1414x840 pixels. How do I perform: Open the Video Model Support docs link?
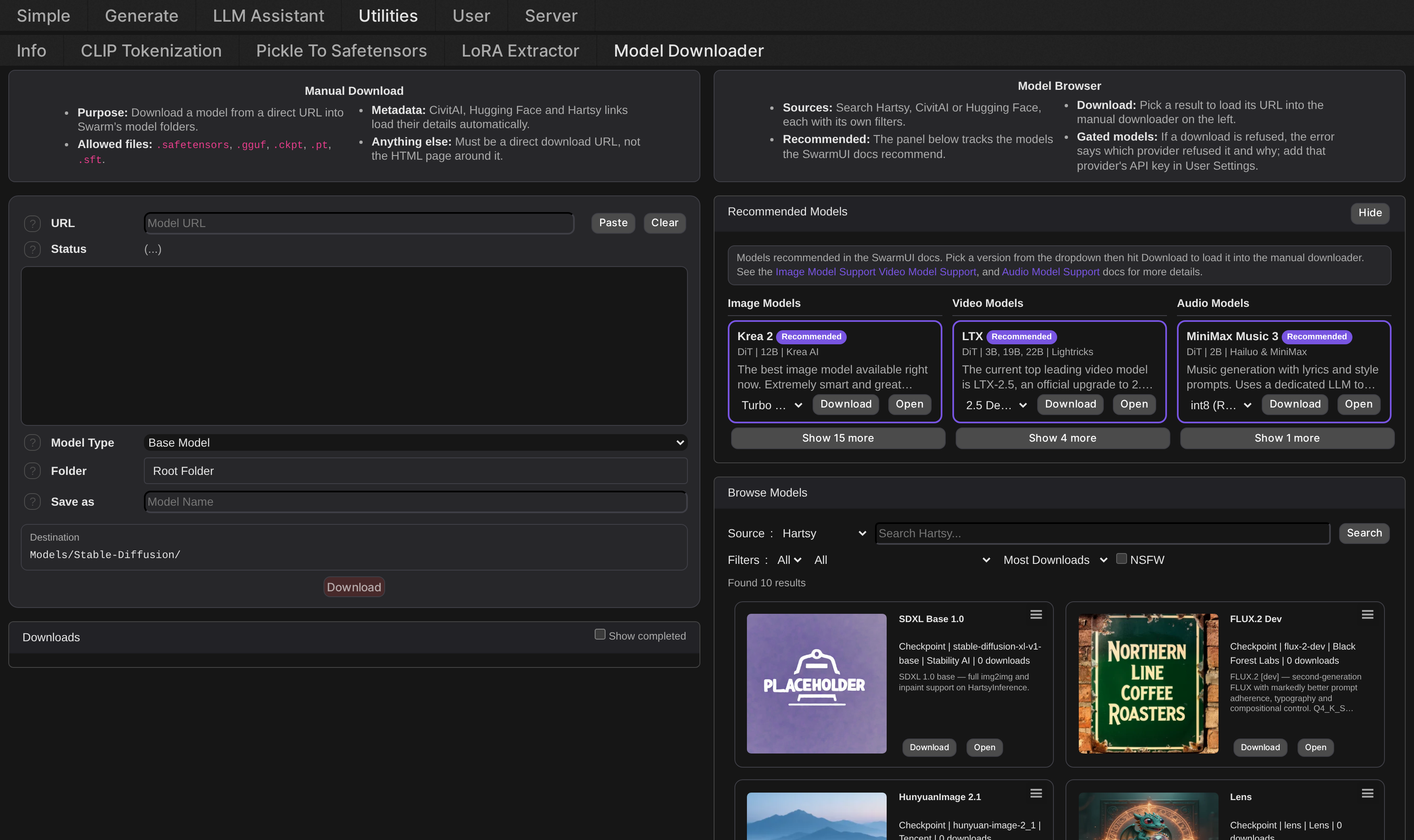coord(927,272)
